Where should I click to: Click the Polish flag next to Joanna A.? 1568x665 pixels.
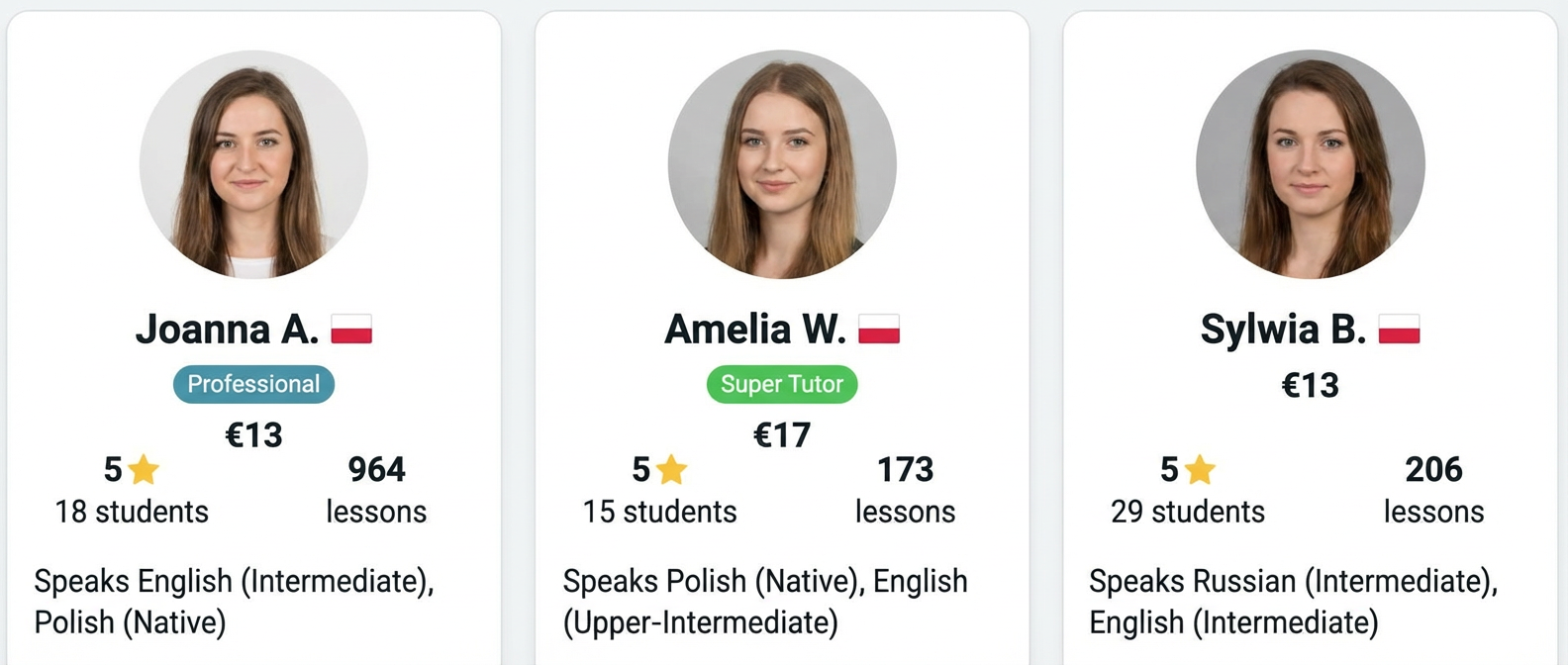[x=353, y=328]
